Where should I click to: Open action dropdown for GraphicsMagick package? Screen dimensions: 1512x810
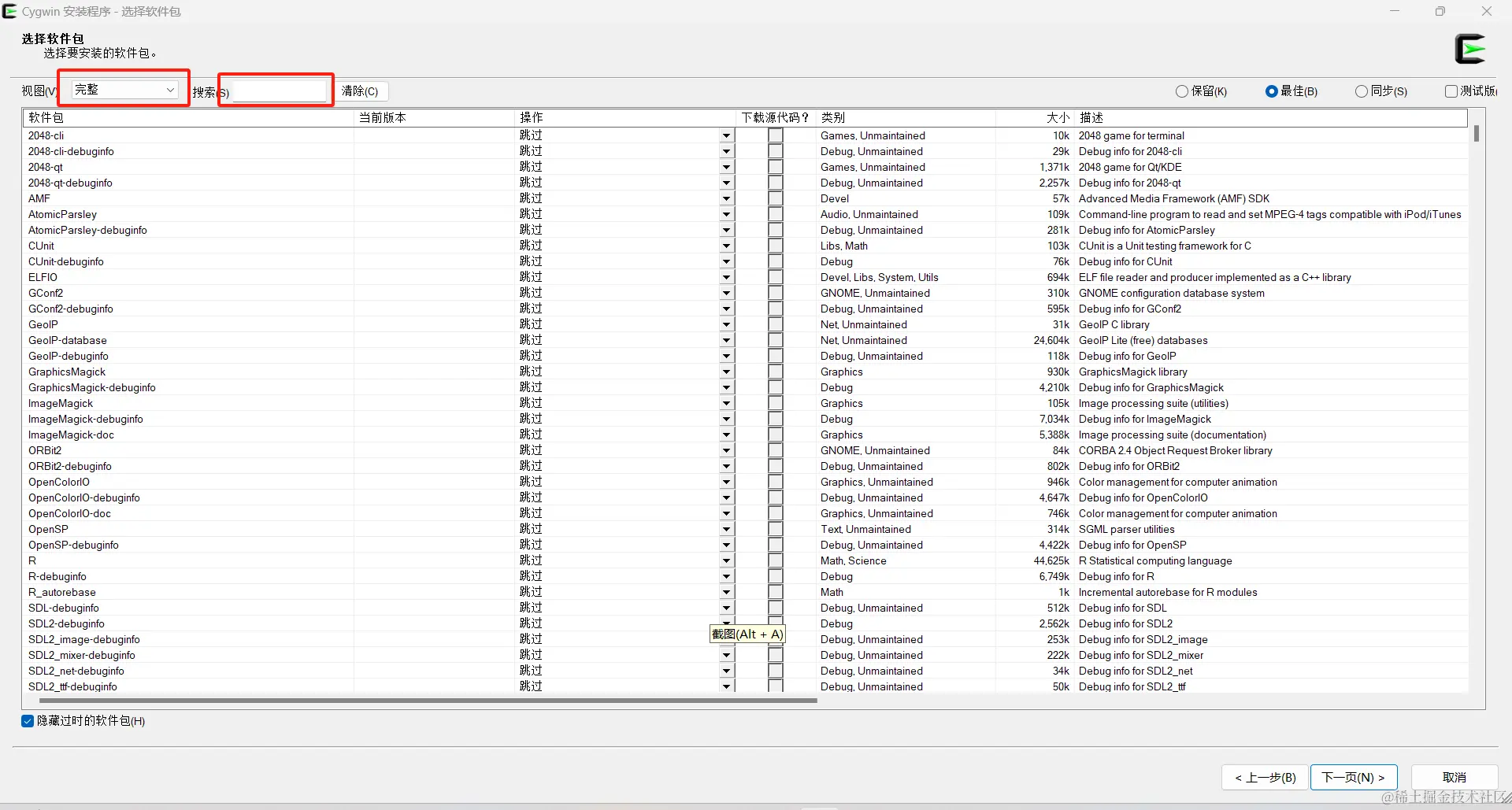pyautogui.click(x=726, y=372)
